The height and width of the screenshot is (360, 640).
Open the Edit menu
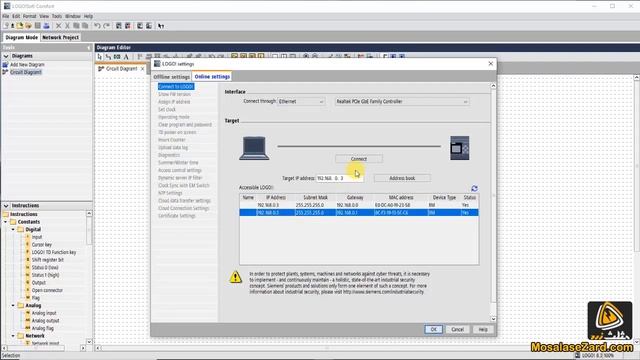tap(16, 16)
